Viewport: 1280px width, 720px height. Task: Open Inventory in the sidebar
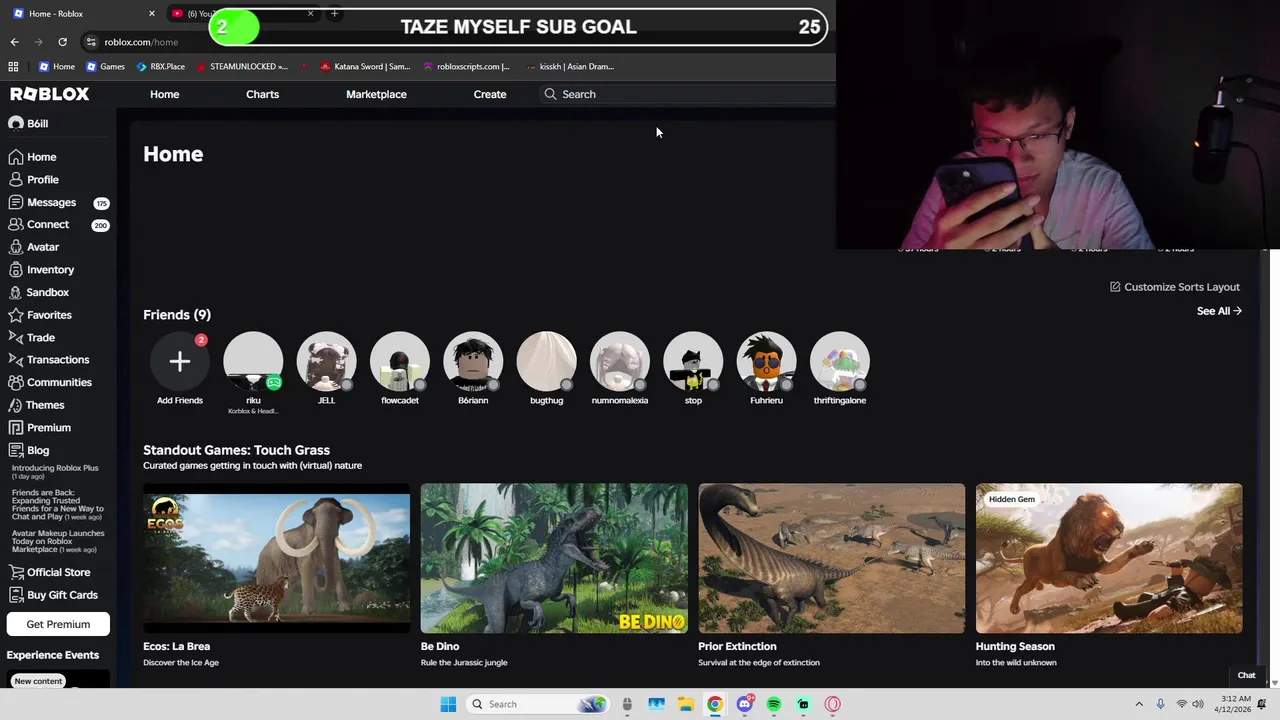[41, 270]
